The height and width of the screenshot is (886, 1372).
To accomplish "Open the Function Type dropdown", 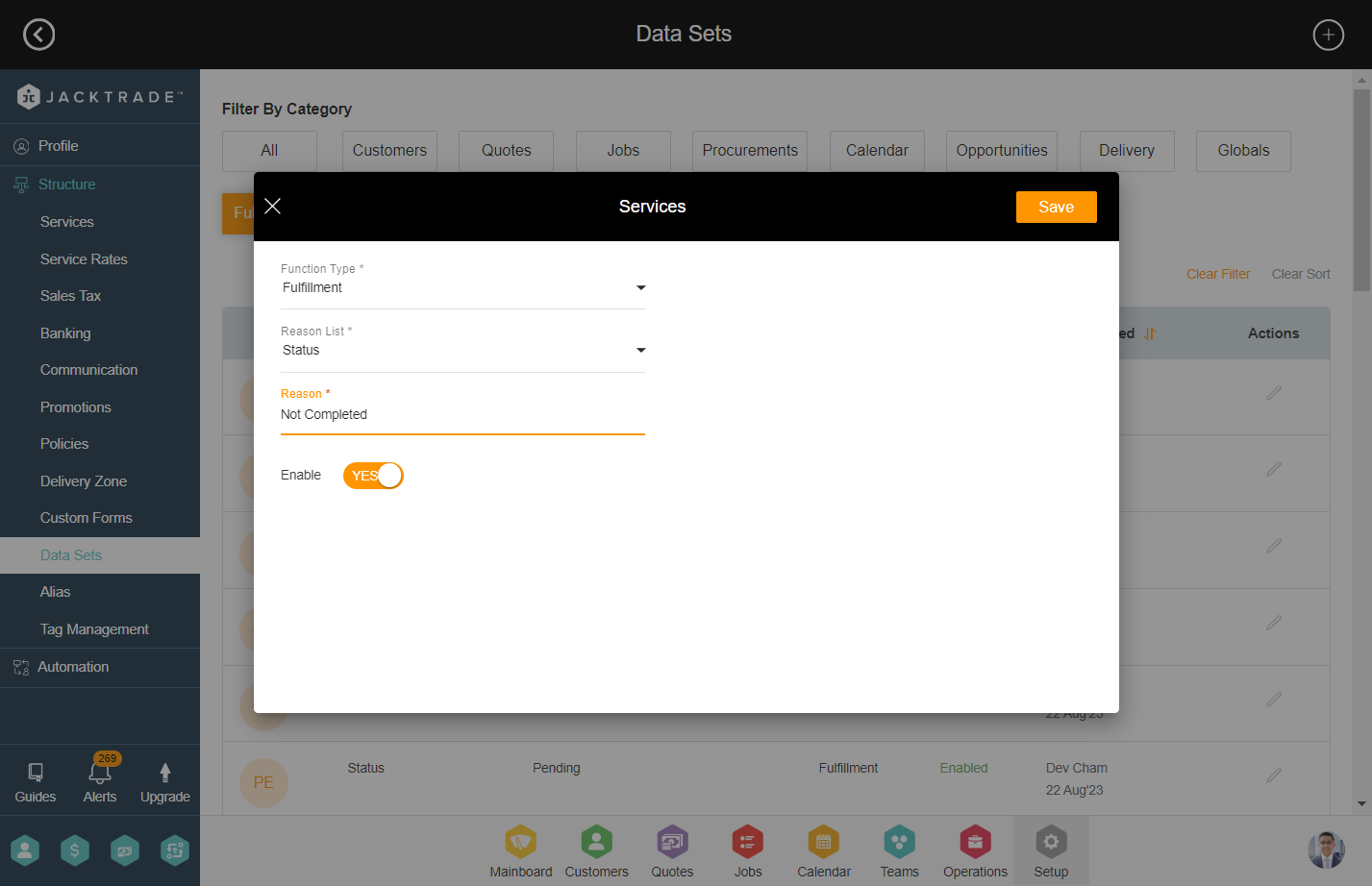I will tap(462, 287).
